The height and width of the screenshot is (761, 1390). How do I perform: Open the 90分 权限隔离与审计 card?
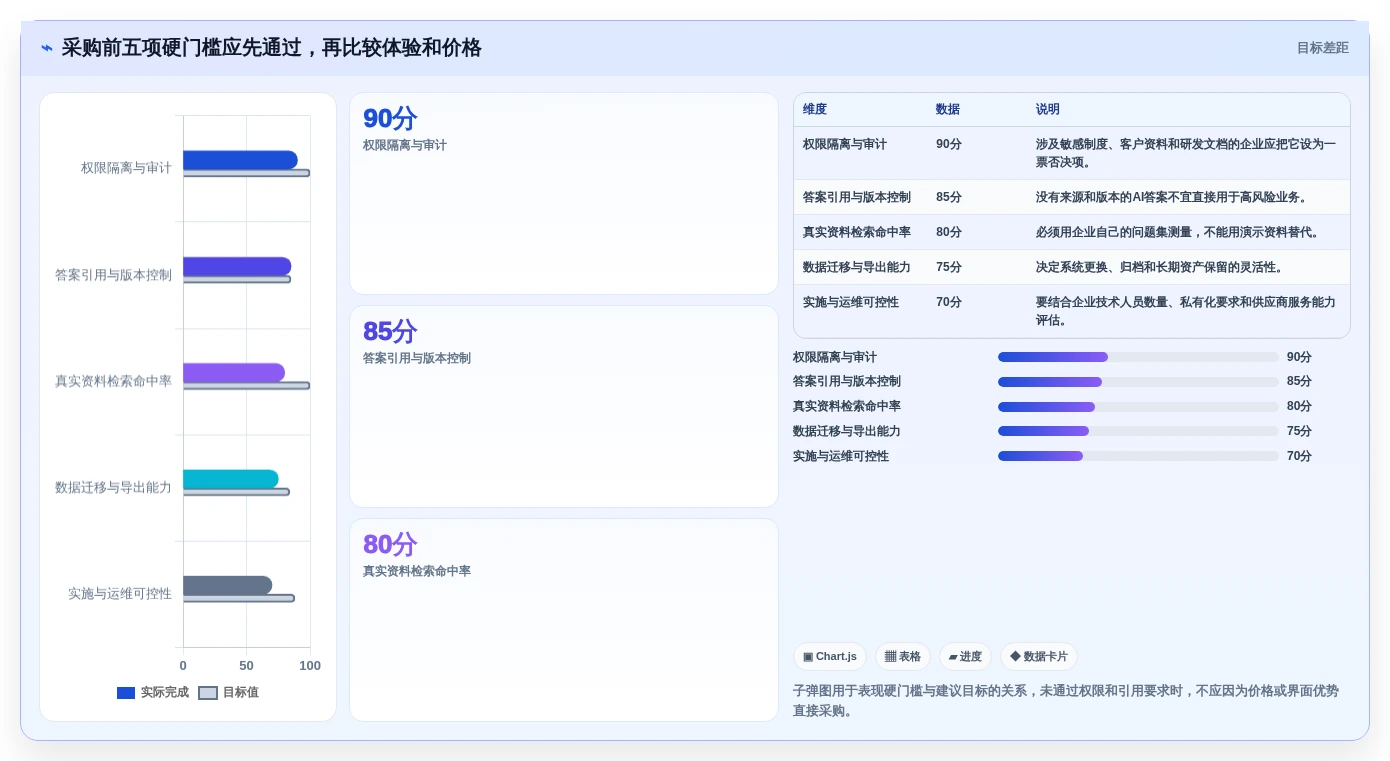pos(564,194)
